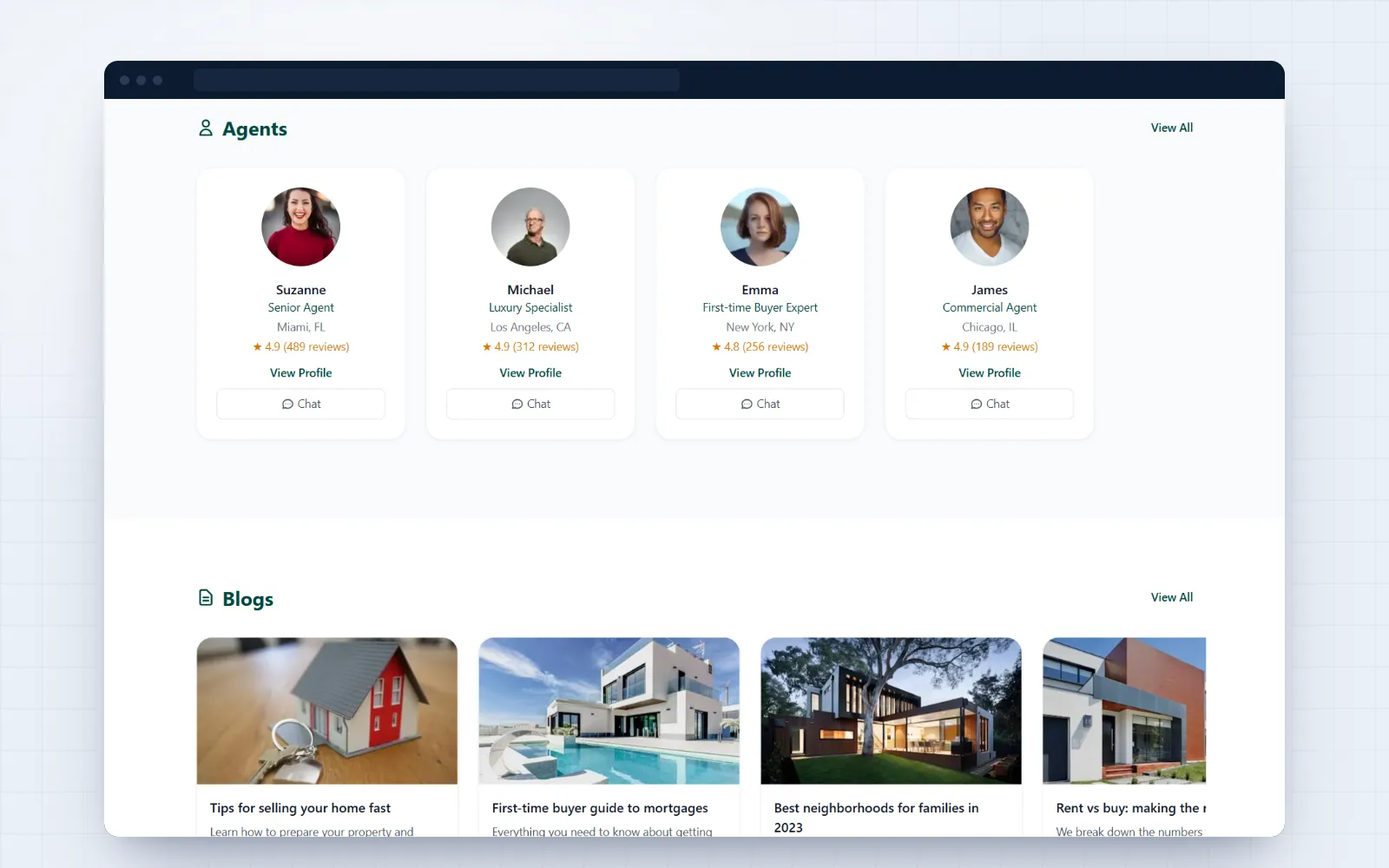1389x868 pixels.
Task: Open the pool villa blog image
Action: click(609, 711)
